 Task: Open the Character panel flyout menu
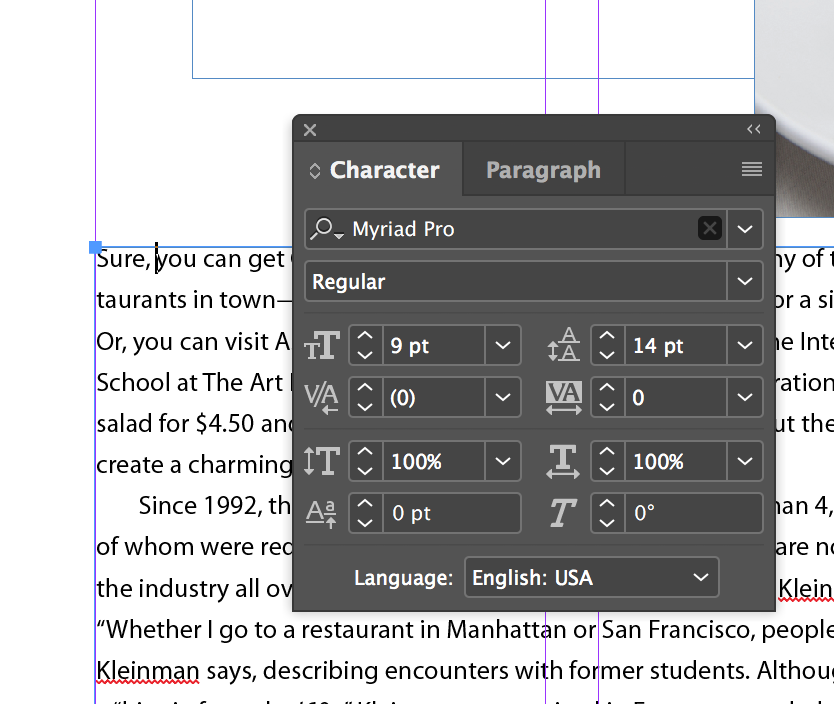pyautogui.click(x=752, y=169)
